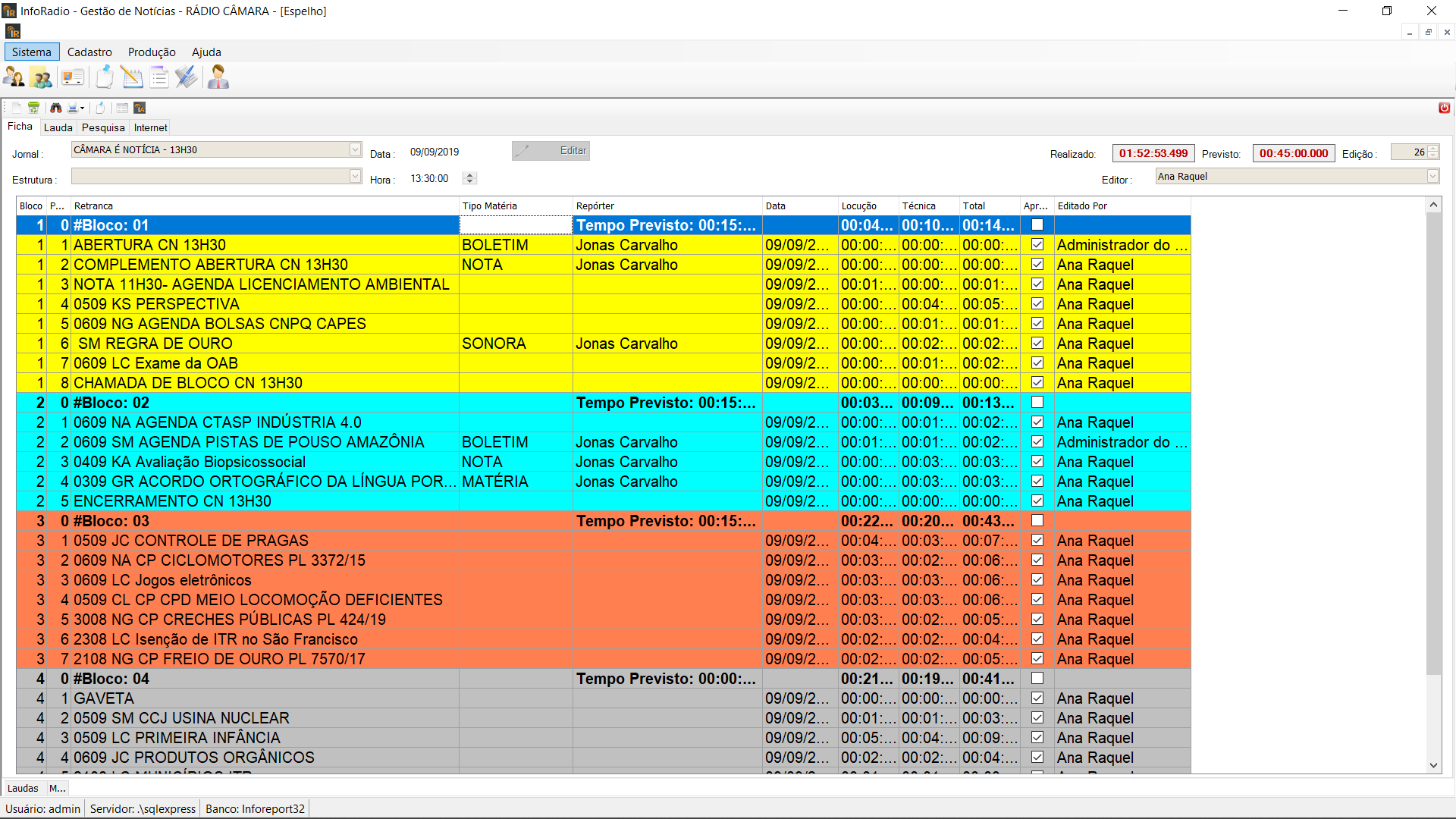Click the small pinned note icon in secondary toolbar
The height and width of the screenshot is (819, 1456).
(100, 108)
